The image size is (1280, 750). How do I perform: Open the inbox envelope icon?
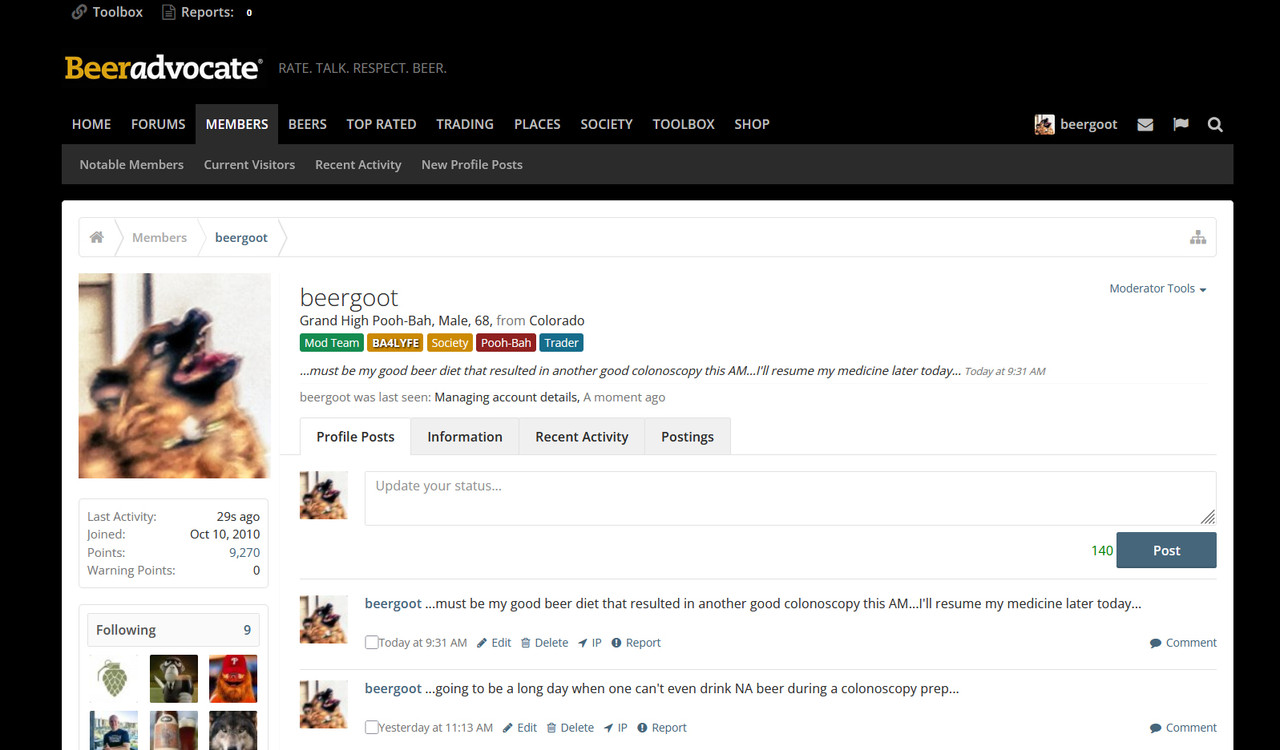click(x=1145, y=124)
